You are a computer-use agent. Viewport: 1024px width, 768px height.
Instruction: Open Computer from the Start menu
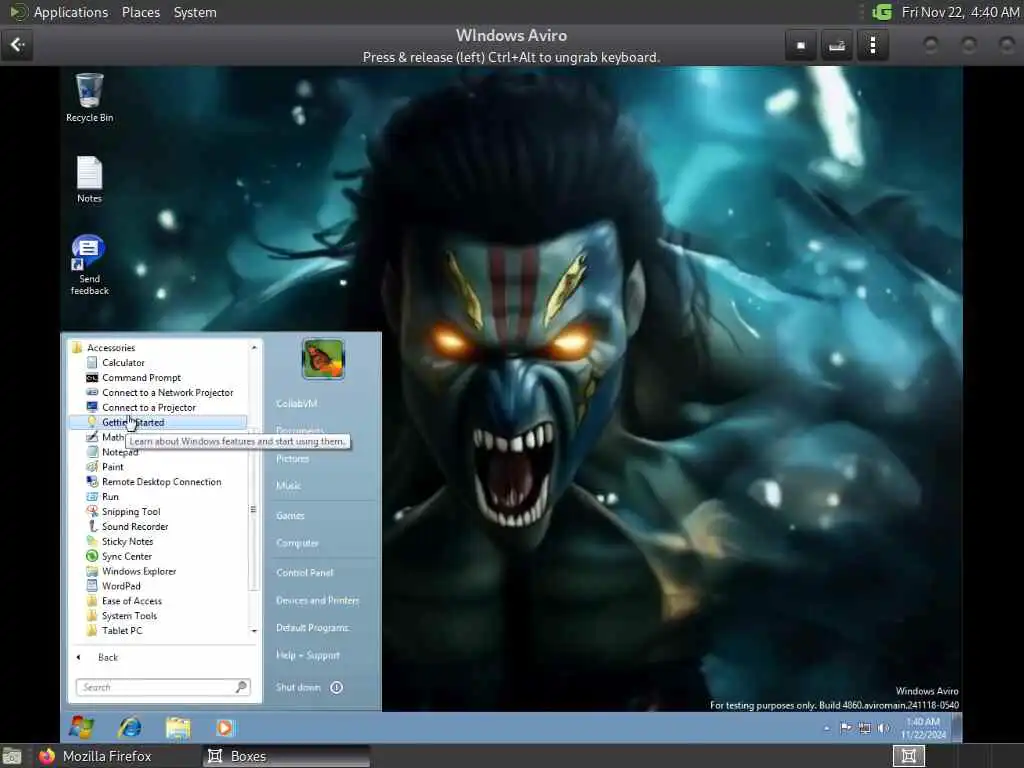point(297,543)
